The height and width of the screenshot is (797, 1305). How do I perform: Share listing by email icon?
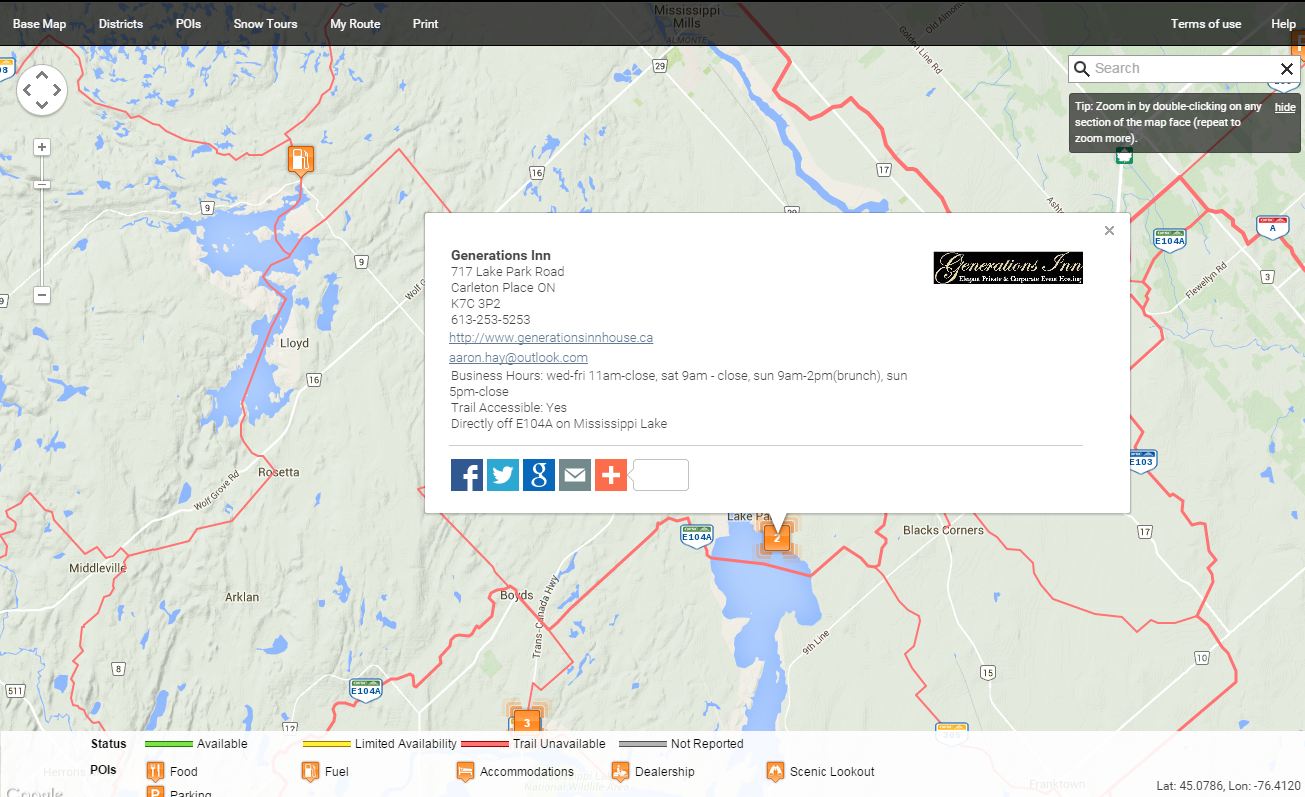(x=575, y=475)
